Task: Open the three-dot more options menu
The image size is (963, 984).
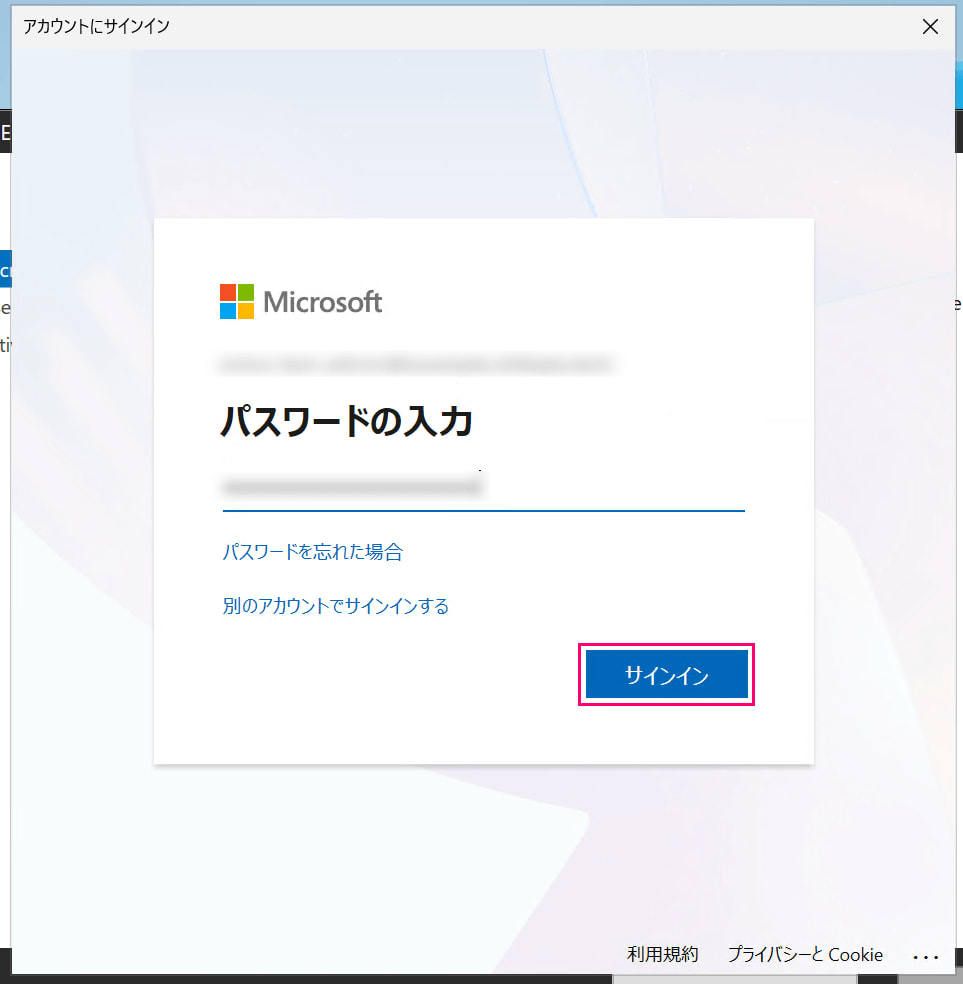Action: pos(925,957)
